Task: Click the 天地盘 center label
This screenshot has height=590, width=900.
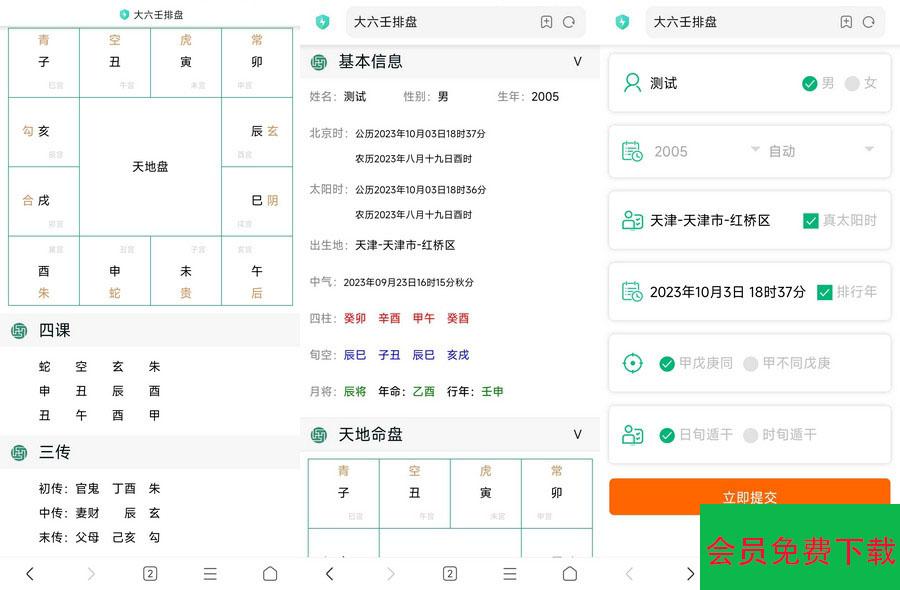Action: (150, 166)
